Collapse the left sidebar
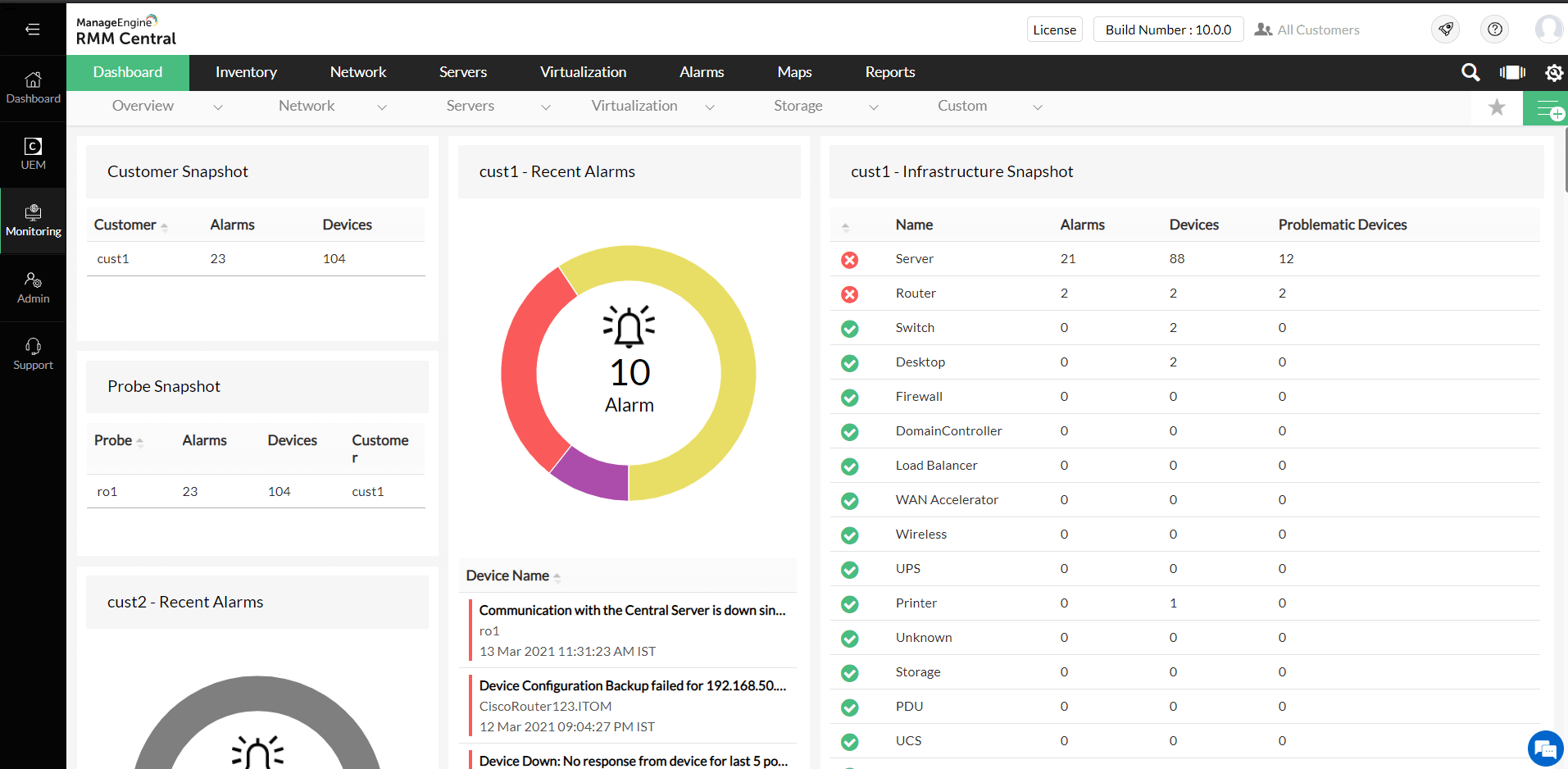The width and height of the screenshot is (1568, 769). [x=33, y=29]
